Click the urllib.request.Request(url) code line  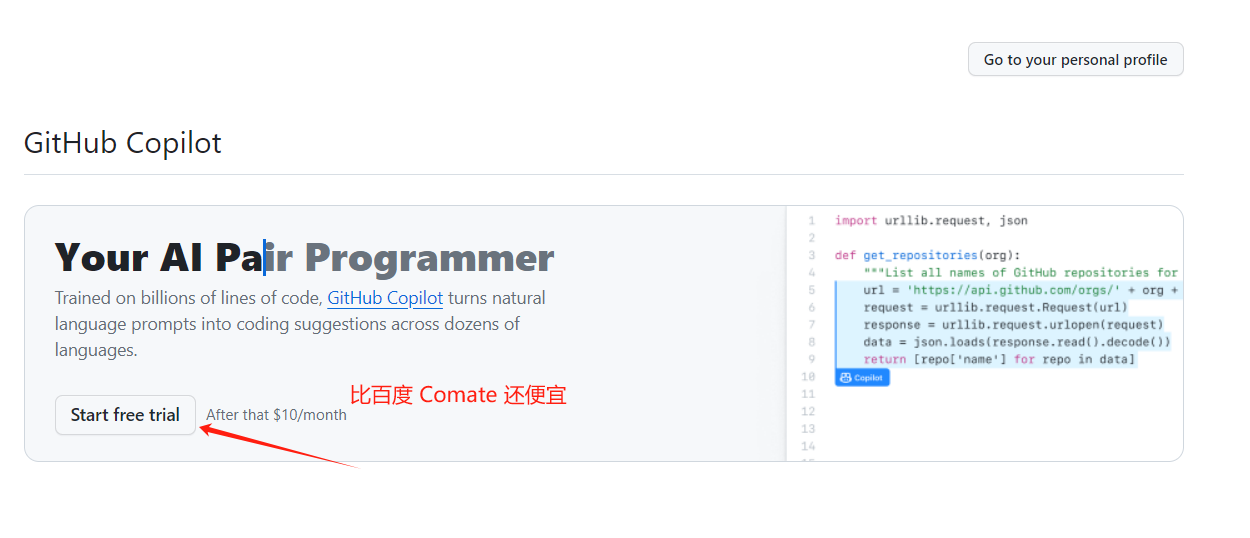coord(995,307)
